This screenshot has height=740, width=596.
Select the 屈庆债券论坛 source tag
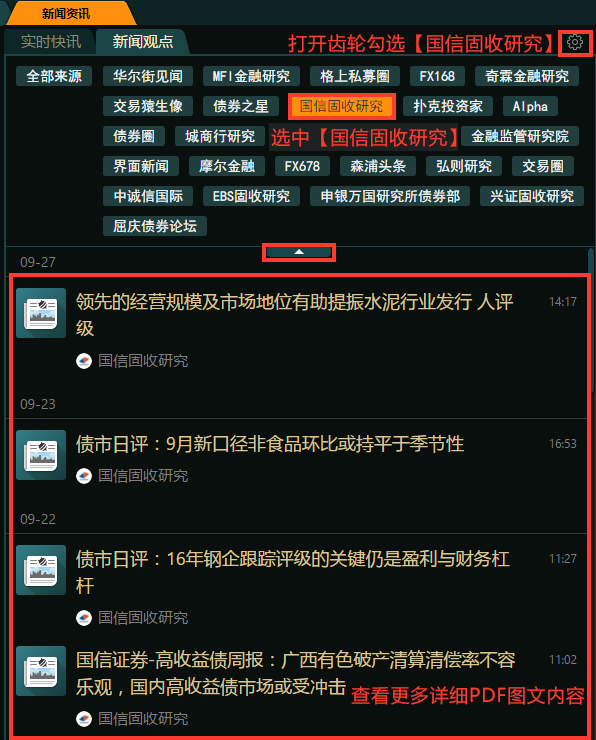click(x=155, y=226)
